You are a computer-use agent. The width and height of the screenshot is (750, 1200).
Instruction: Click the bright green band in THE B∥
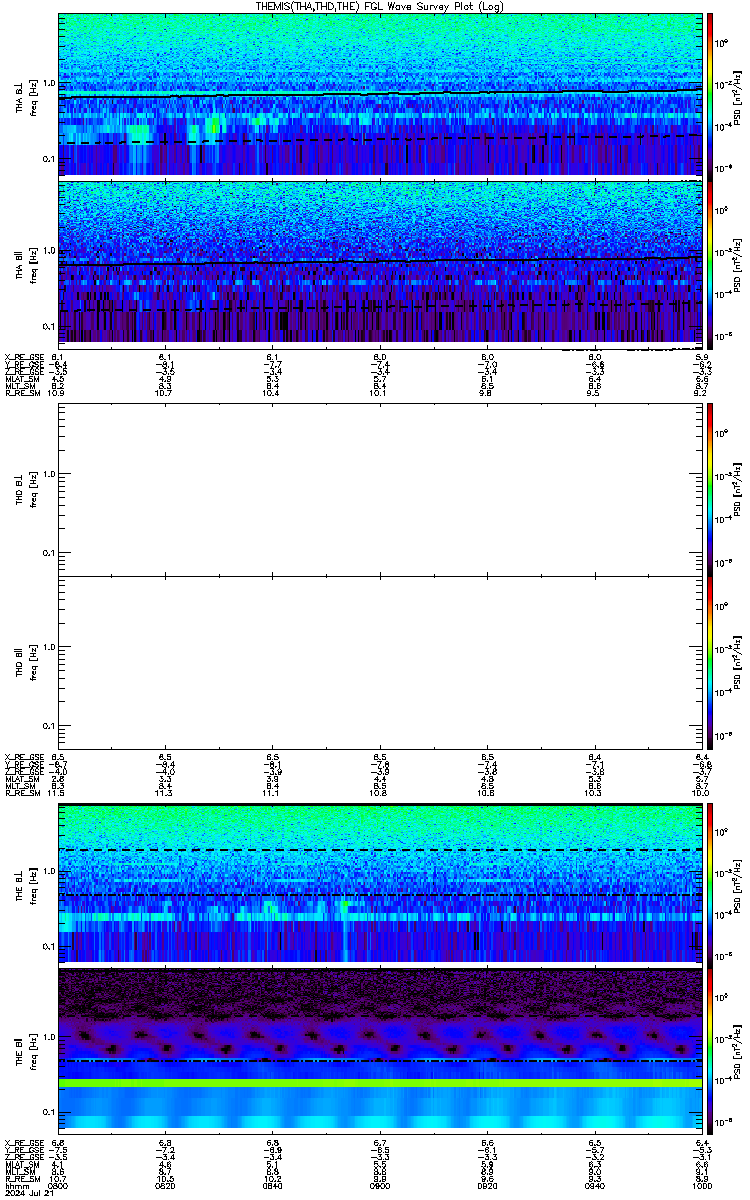379,1083
